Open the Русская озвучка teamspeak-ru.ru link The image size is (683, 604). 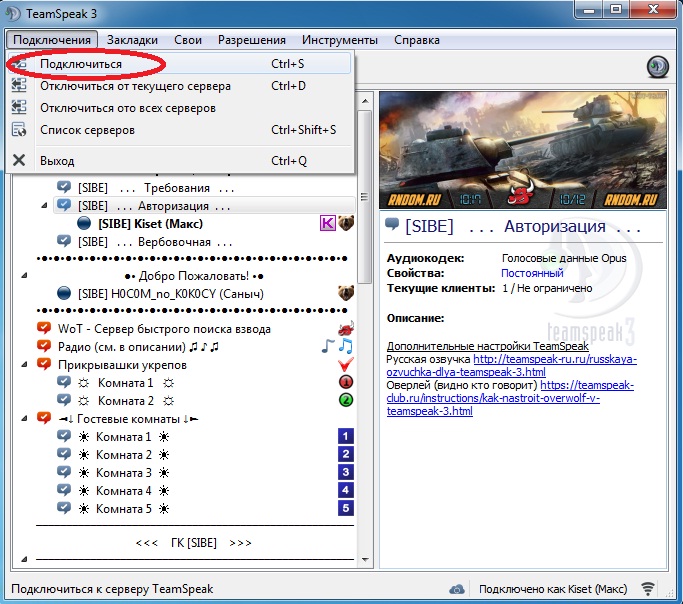(x=511, y=366)
